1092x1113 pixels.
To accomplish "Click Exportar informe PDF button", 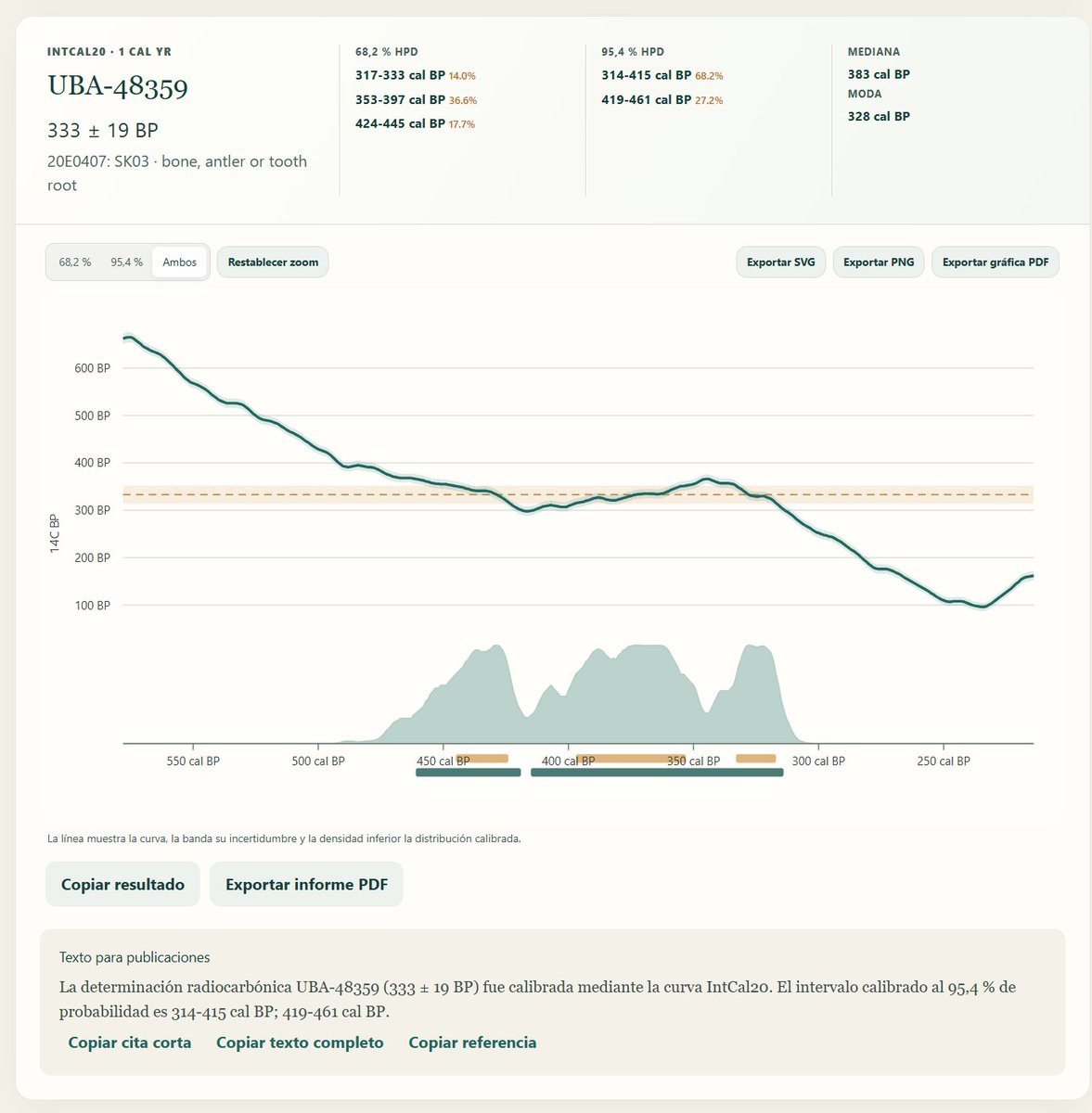I will coord(307,885).
